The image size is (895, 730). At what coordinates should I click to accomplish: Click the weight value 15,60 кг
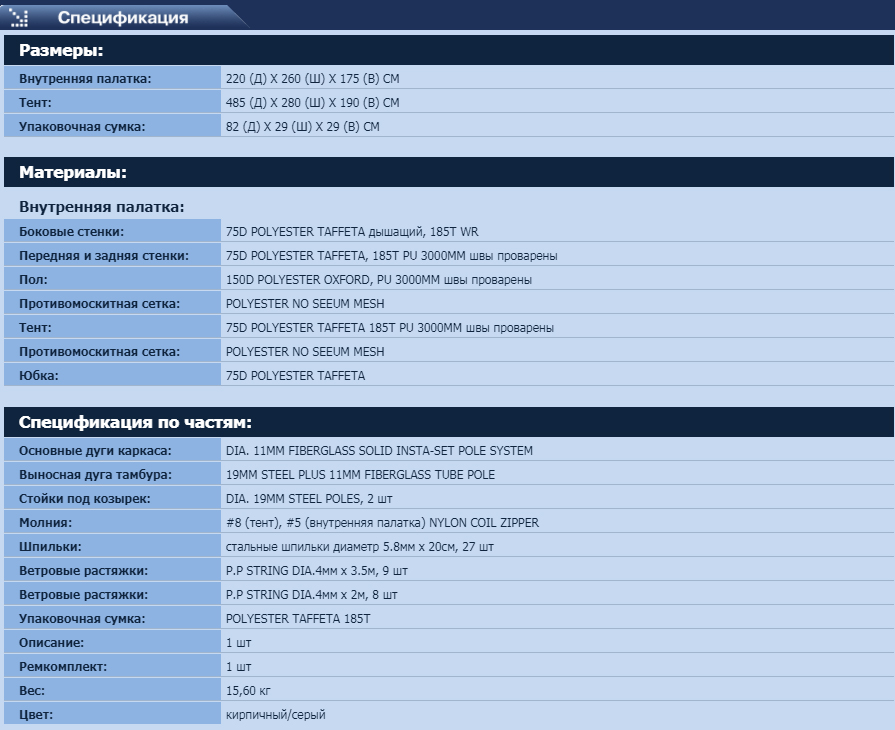[x=248, y=691]
